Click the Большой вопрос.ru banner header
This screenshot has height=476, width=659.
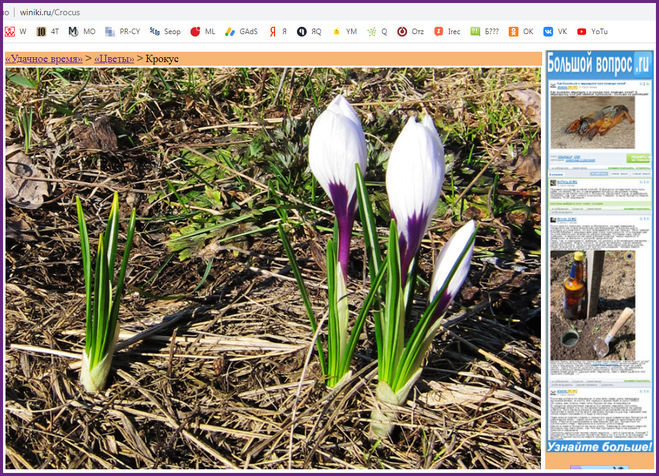(x=598, y=62)
